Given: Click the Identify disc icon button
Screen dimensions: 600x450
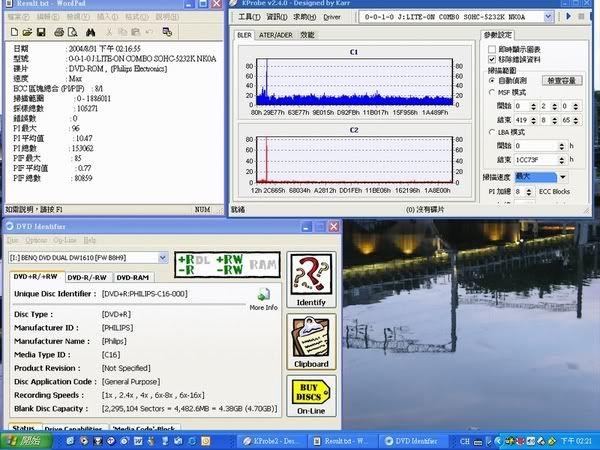Looking at the screenshot, I should [311, 281].
